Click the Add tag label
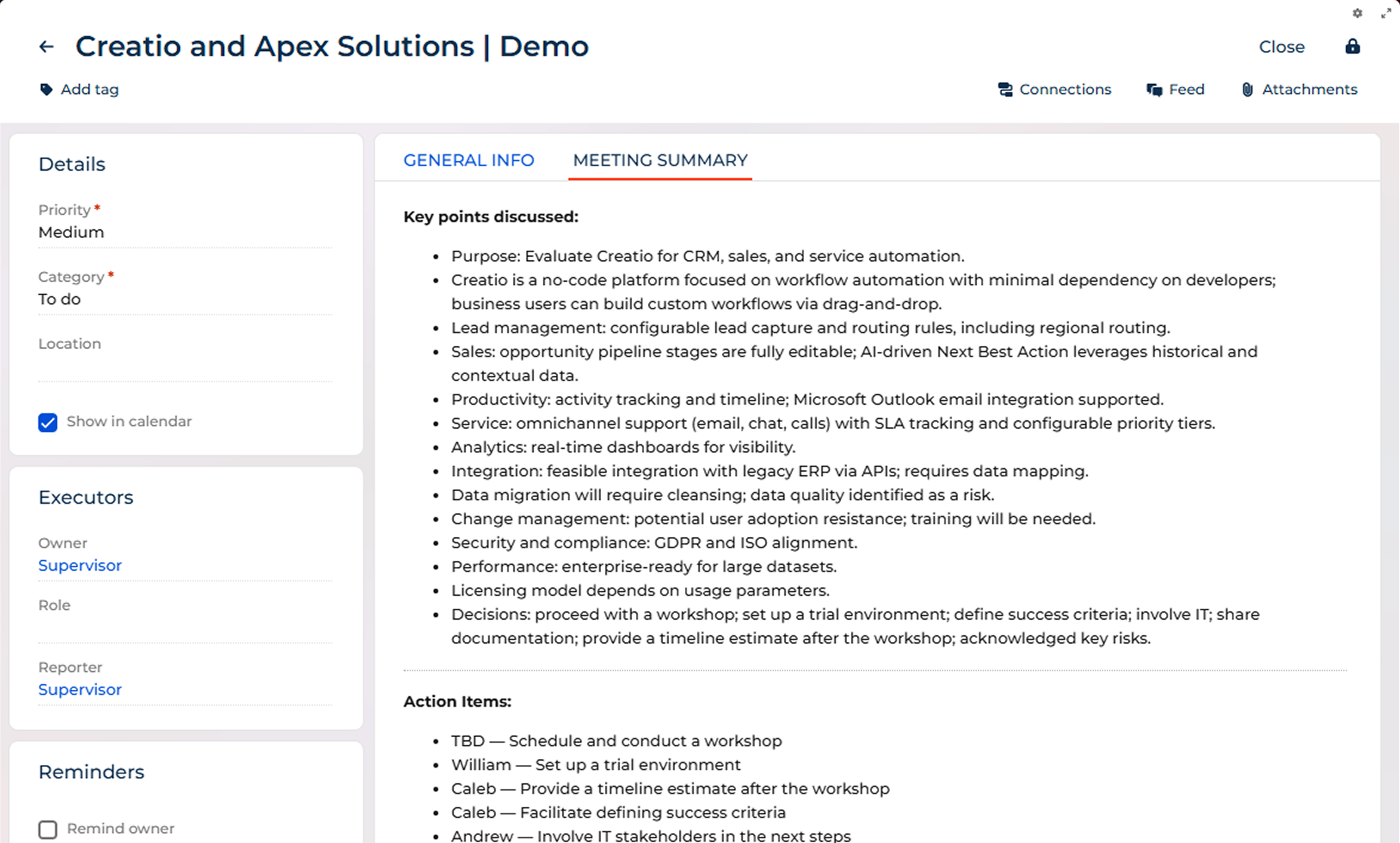The width and height of the screenshot is (1400, 843). click(90, 90)
